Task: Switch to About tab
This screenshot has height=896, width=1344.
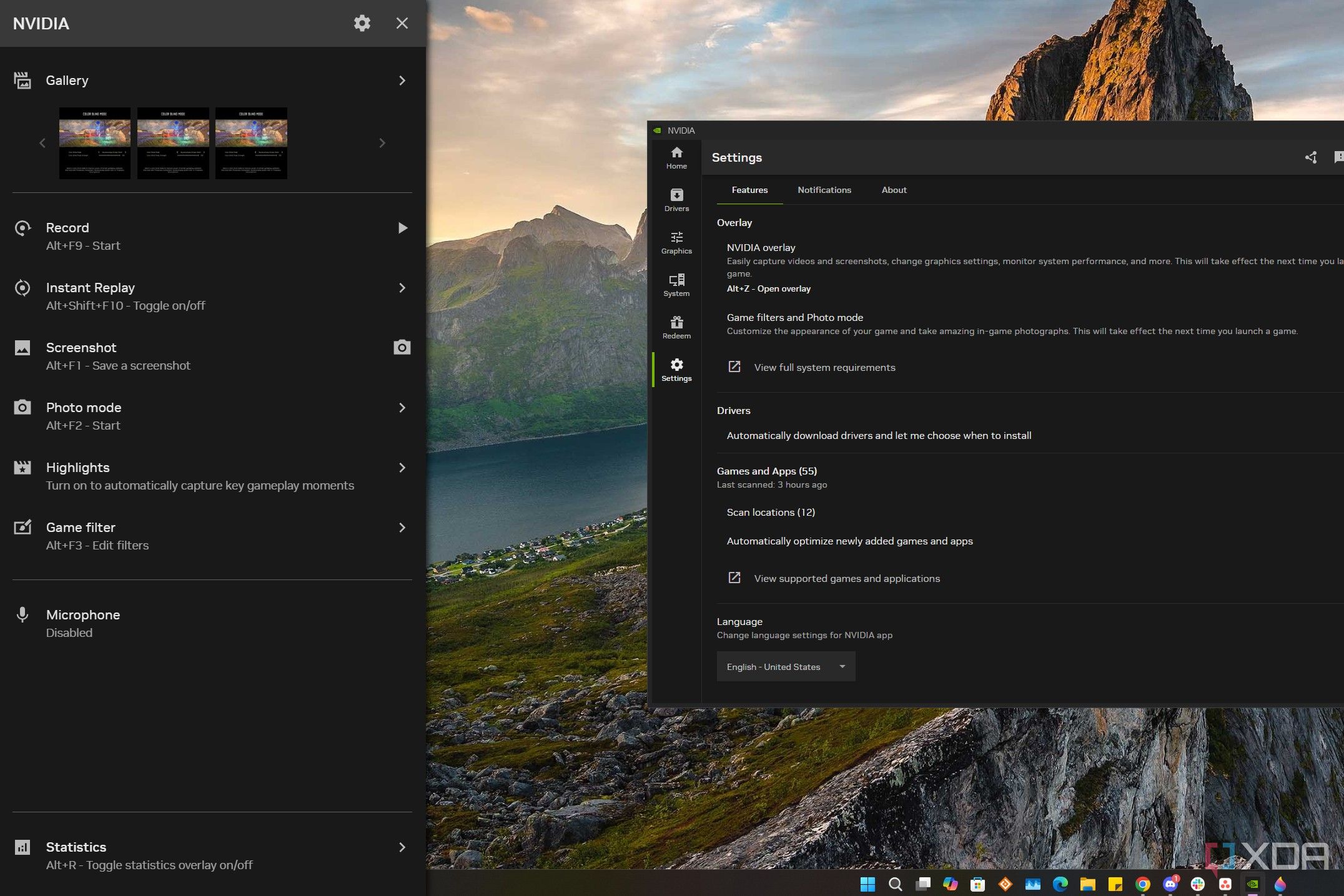Action: 893,190
